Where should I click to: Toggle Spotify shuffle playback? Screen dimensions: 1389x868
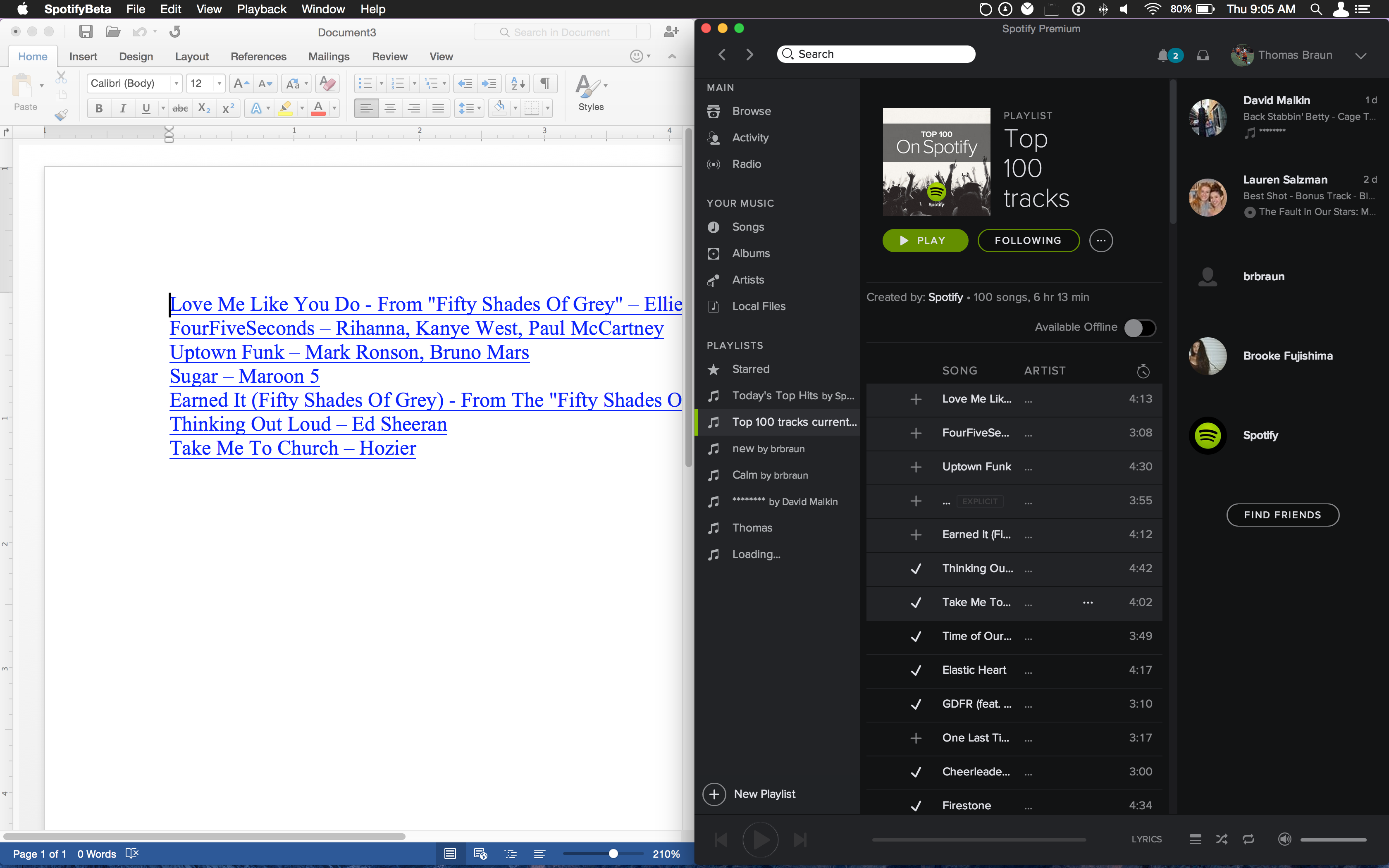1222,839
